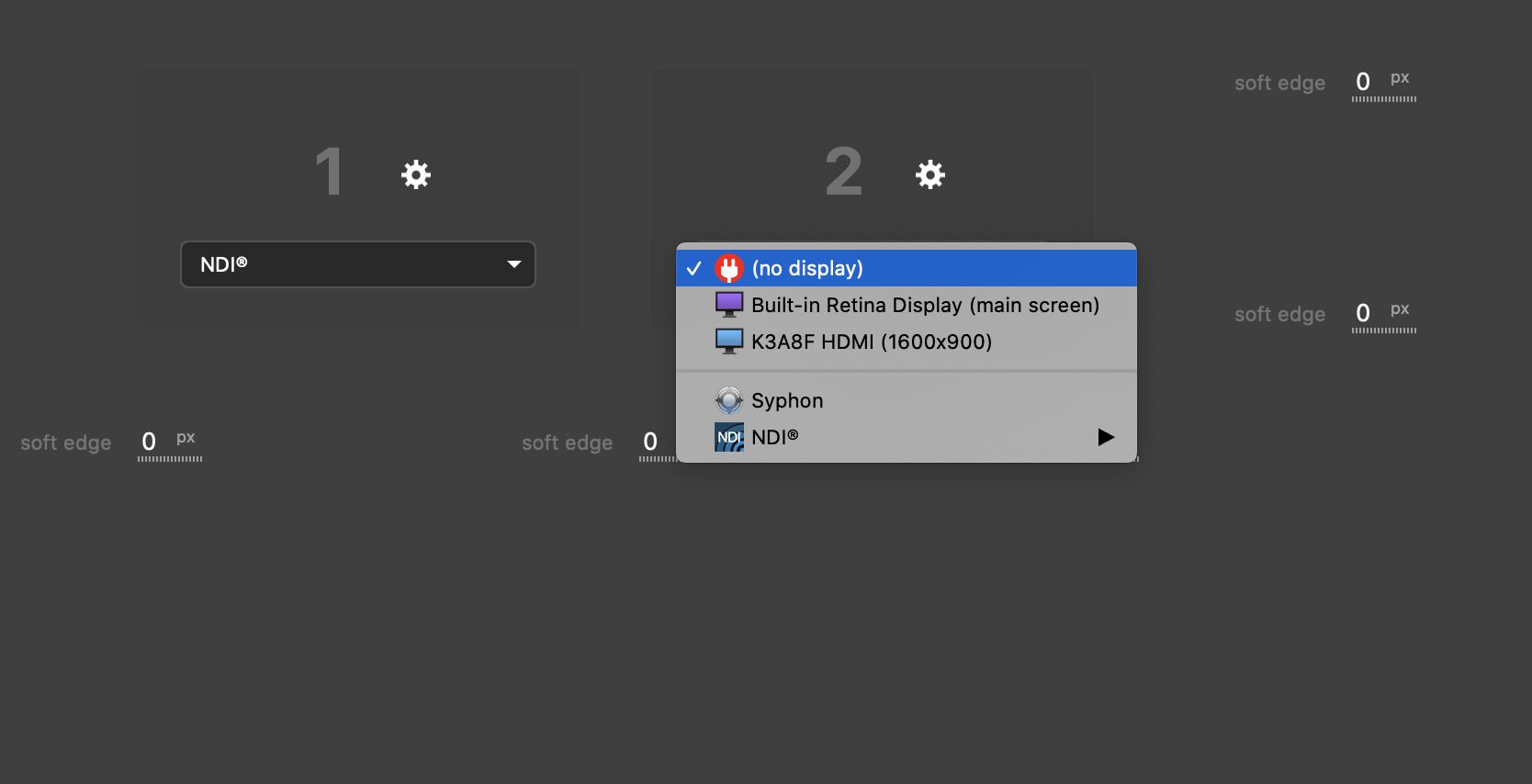Image resolution: width=1532 pixels, height=784 pixels.
Task: Choose Built-in Retina Display (main screen)
Action: pyautogui.click(x=925, y=305)
